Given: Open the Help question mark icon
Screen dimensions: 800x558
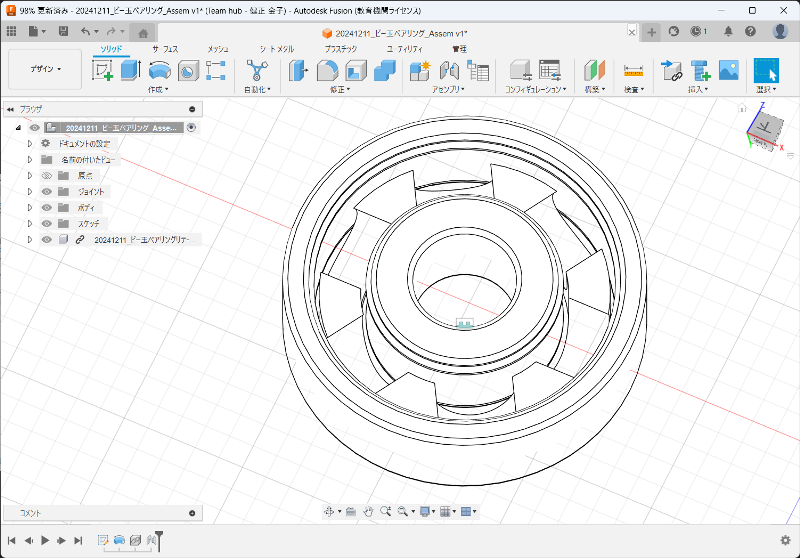Looking at the screenshot, I should (x=750, y=32).
